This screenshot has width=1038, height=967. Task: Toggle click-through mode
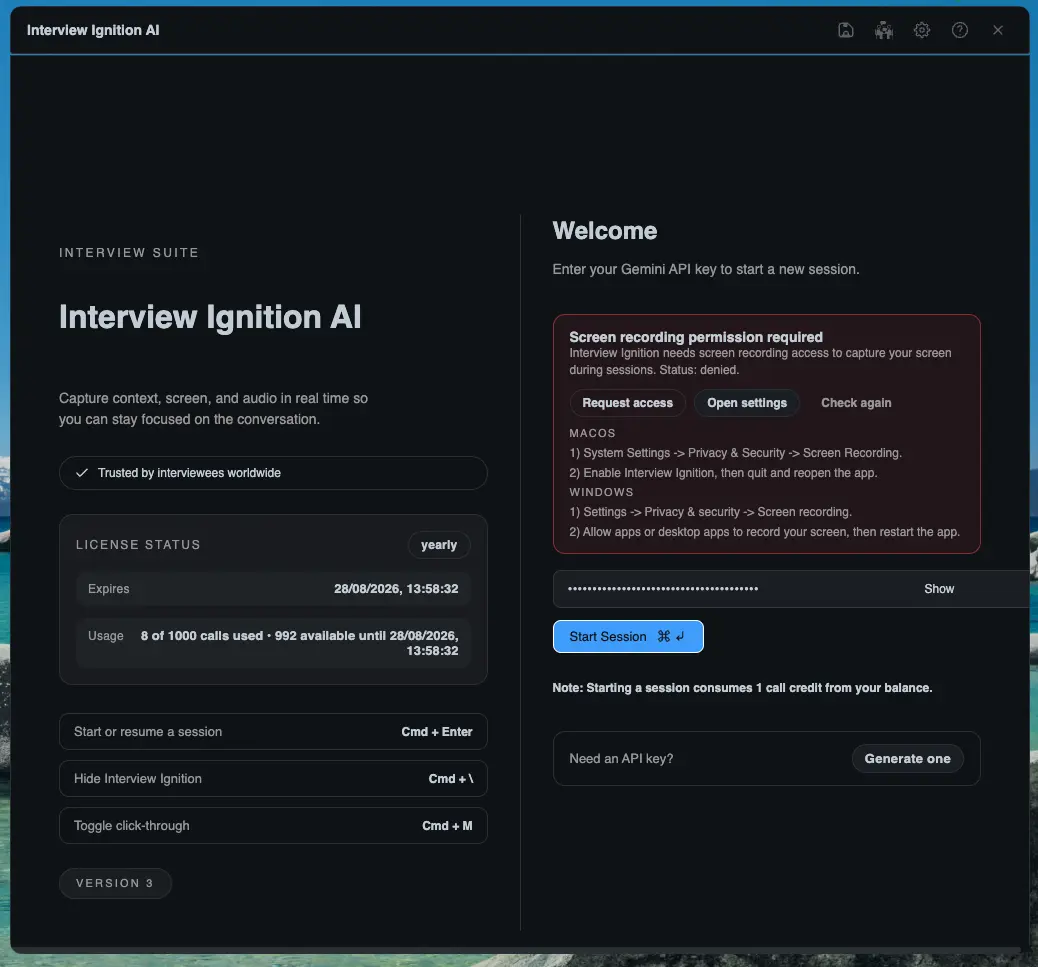point(131,825)
